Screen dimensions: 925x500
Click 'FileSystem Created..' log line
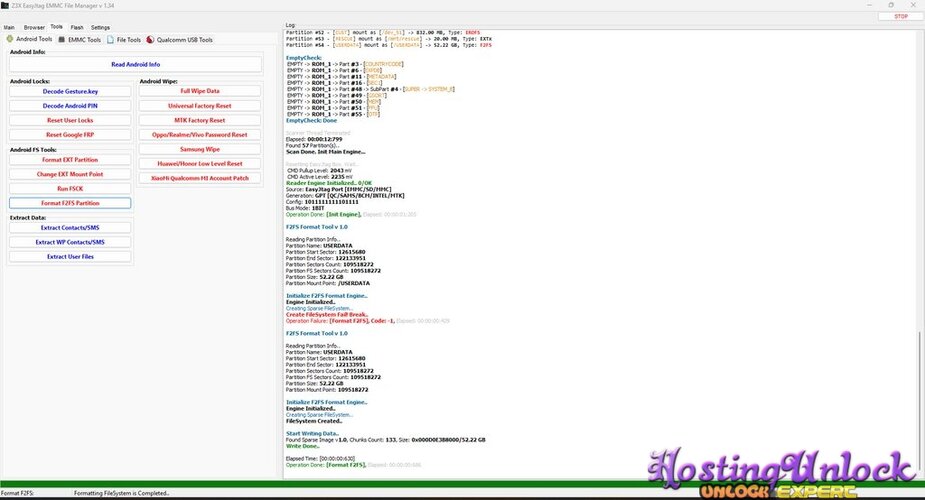[314, 421]
